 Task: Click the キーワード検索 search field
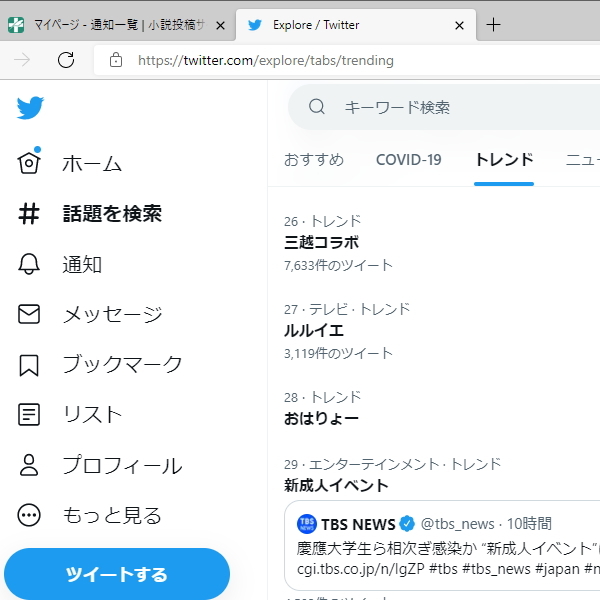click(x=444, y=107)
